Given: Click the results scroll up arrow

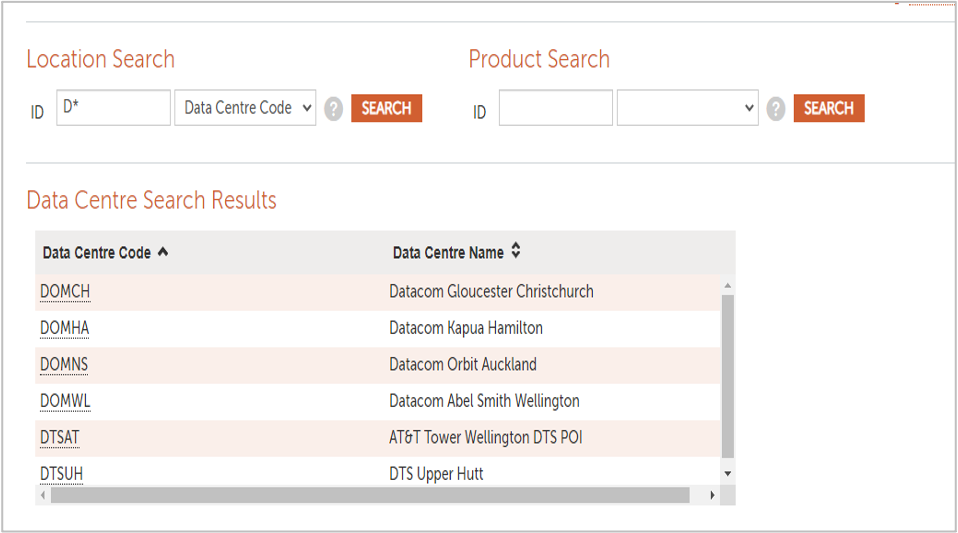Looking at the screenshot, I should (x=727, y=285).
